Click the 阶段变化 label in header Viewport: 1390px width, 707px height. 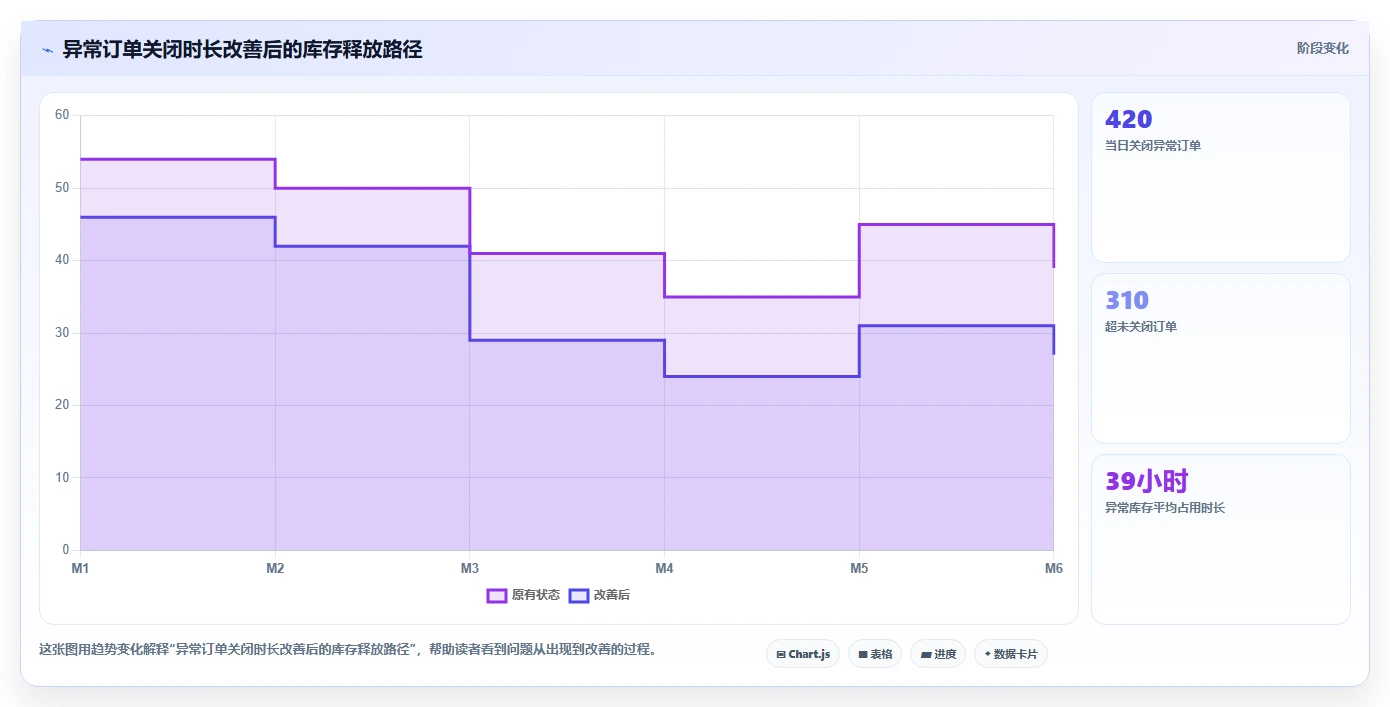(1322, 48)
